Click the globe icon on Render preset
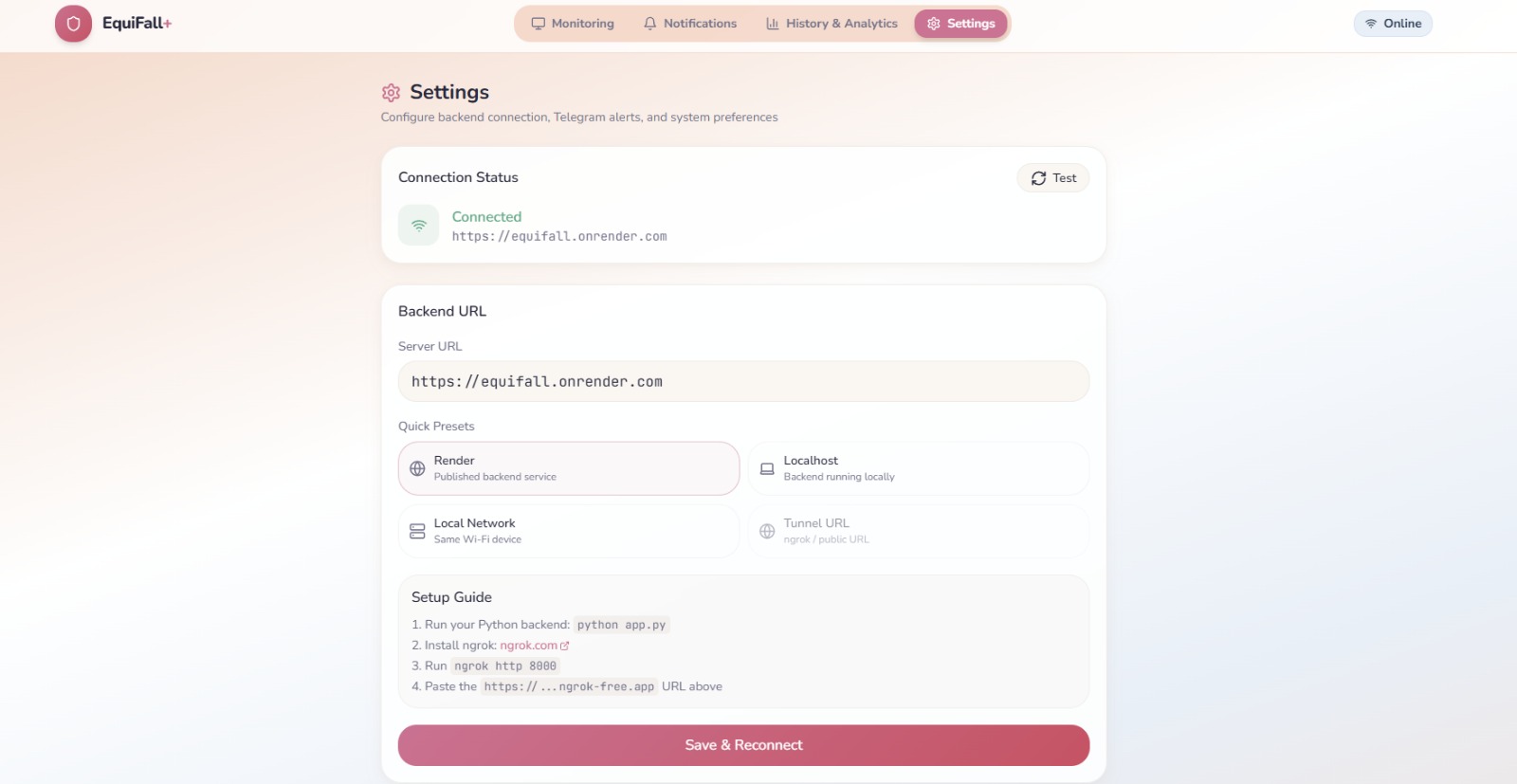Image resolution: width=1517 pixels, height=784 pixels. pyautogui.click(x=417, y=468)
